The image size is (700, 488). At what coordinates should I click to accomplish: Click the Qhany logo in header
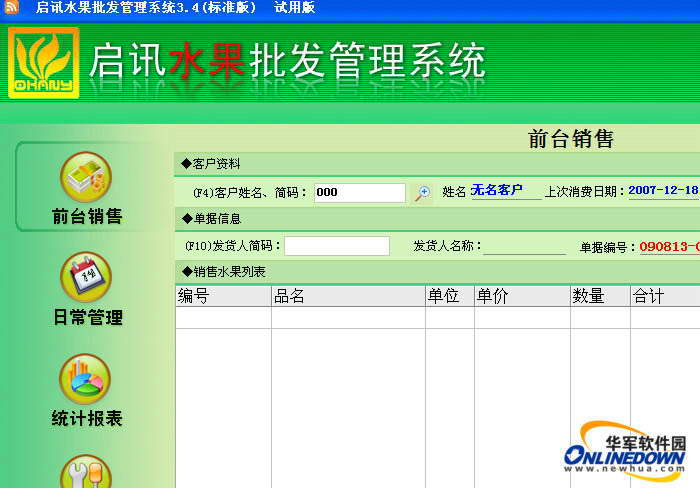pos(44,63)
